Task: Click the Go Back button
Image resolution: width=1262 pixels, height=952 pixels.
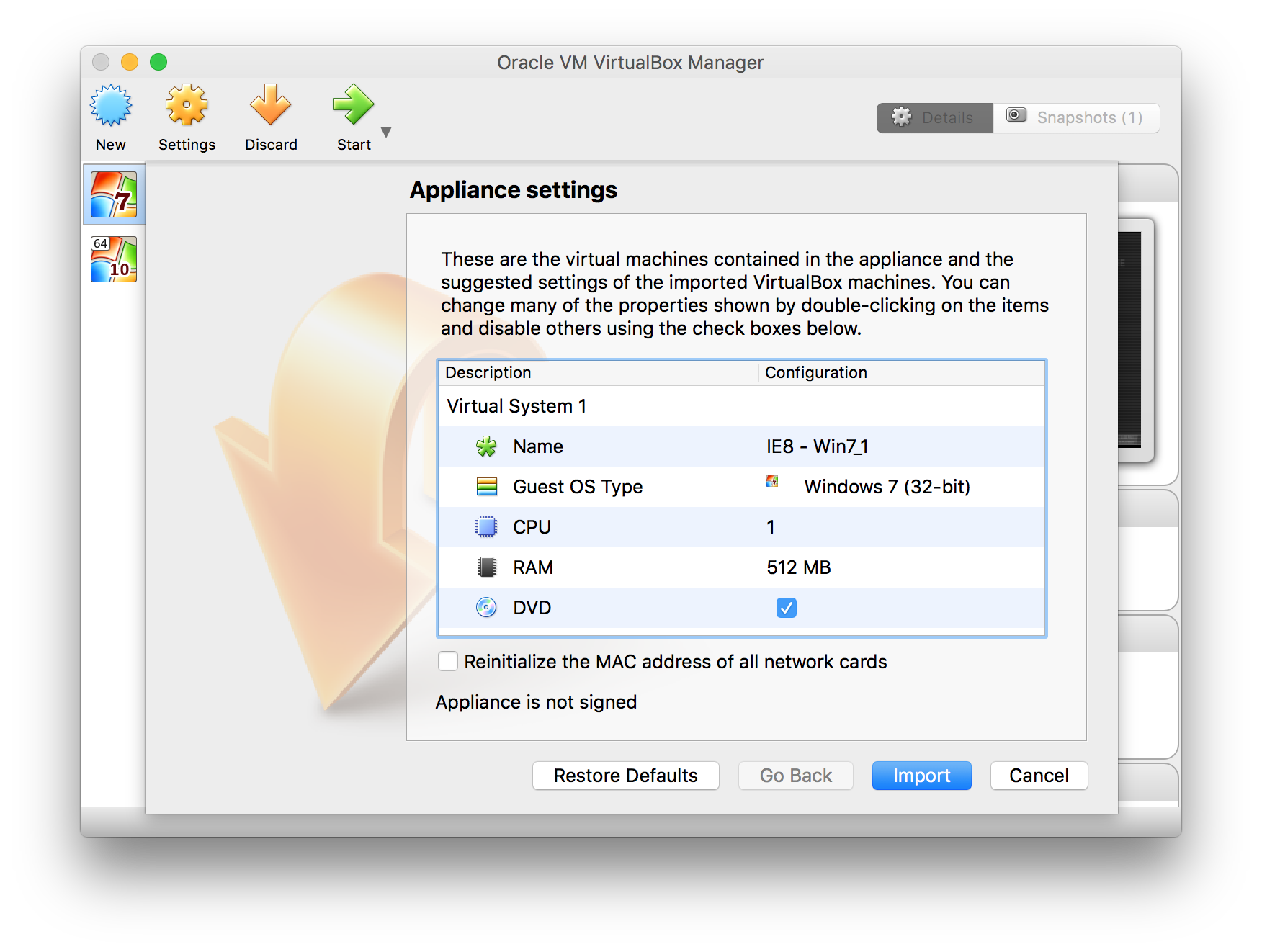Action: (795, 776)
